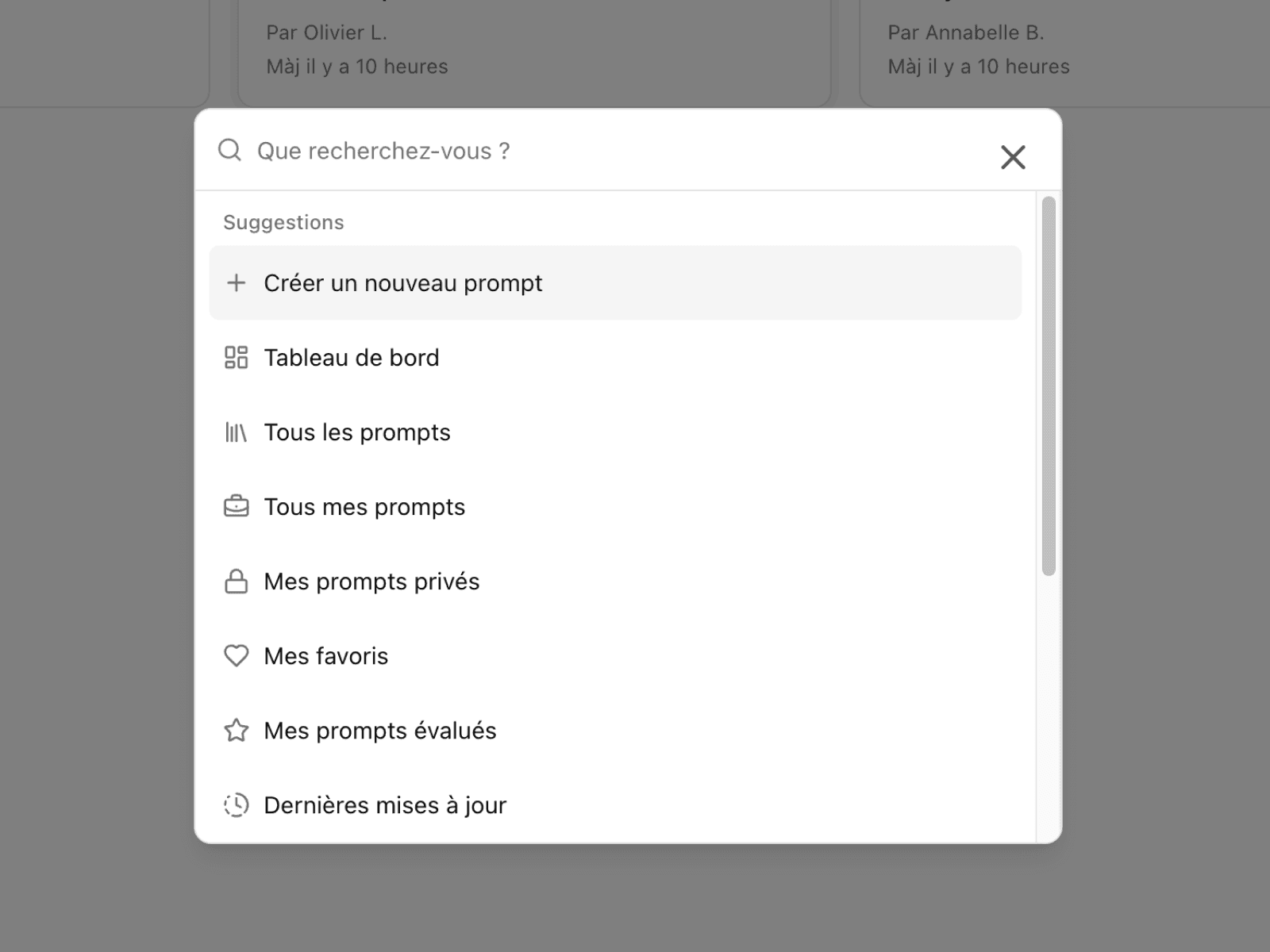
Task: Click the plus icon for creating a prompt
Action: [237, 282]
